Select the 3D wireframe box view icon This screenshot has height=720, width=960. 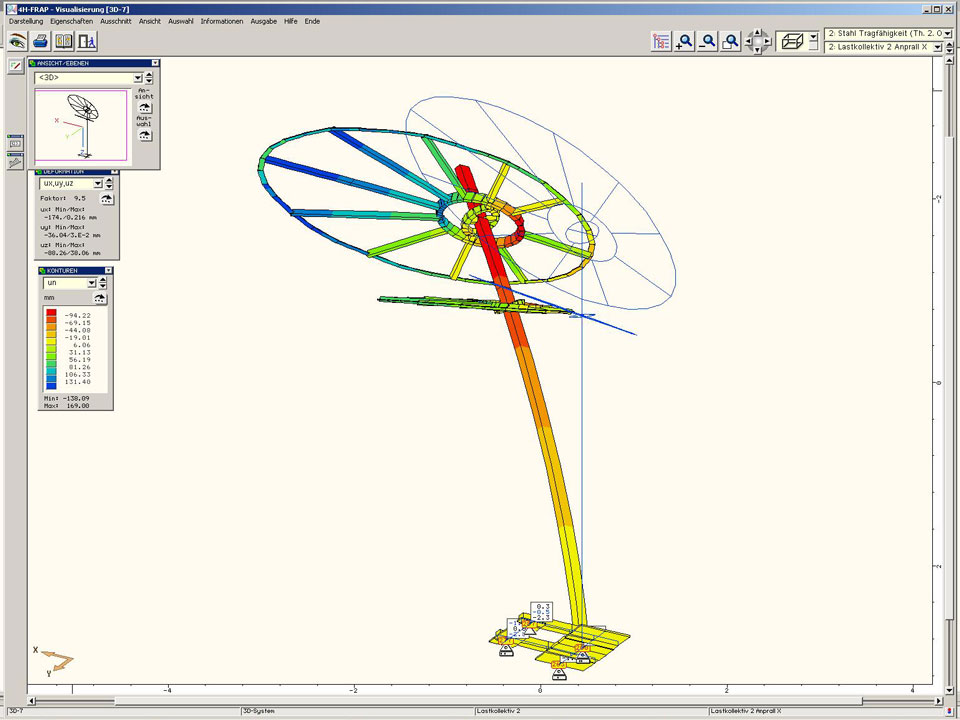(791, 41)
